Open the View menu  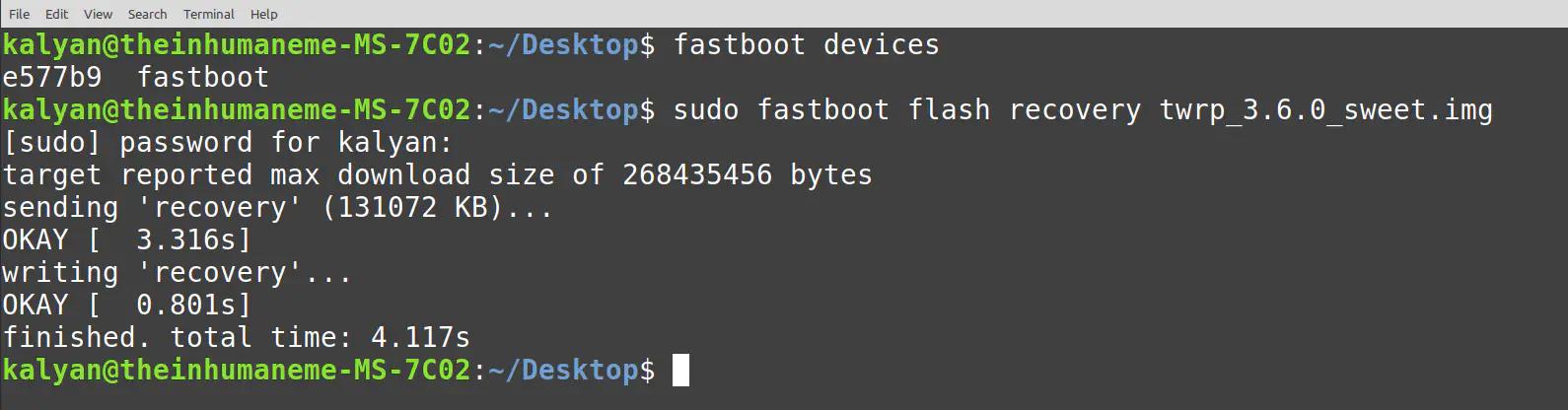point(98,14)
